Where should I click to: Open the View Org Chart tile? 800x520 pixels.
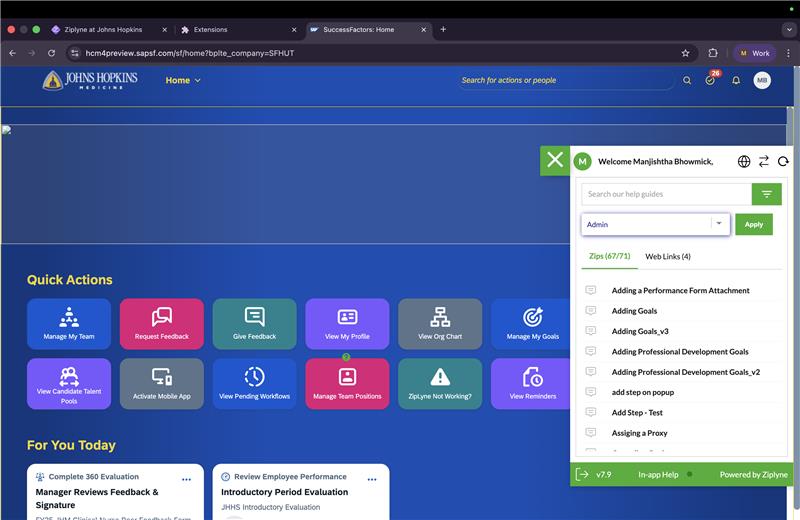(x=440, y=324)
